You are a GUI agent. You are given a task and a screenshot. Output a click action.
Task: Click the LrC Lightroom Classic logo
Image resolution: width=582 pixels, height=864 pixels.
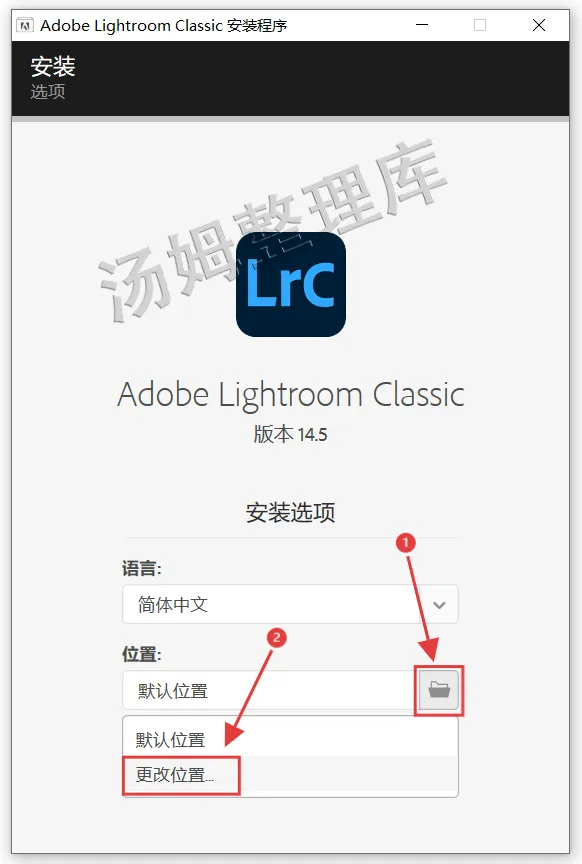pyautogui.click(x=291, y=284)
